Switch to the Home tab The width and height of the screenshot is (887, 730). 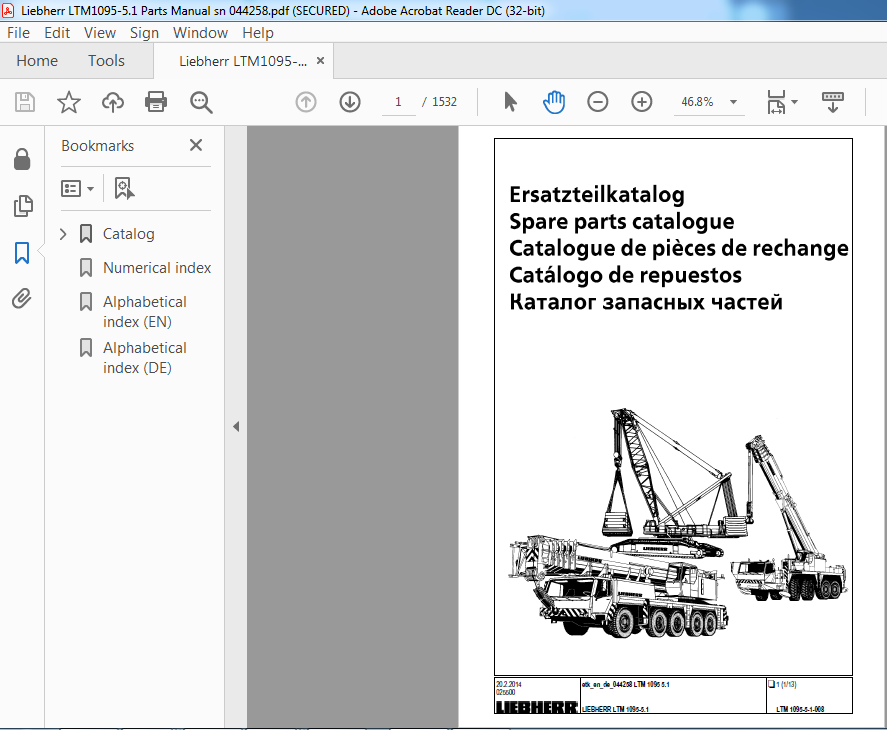37,61
